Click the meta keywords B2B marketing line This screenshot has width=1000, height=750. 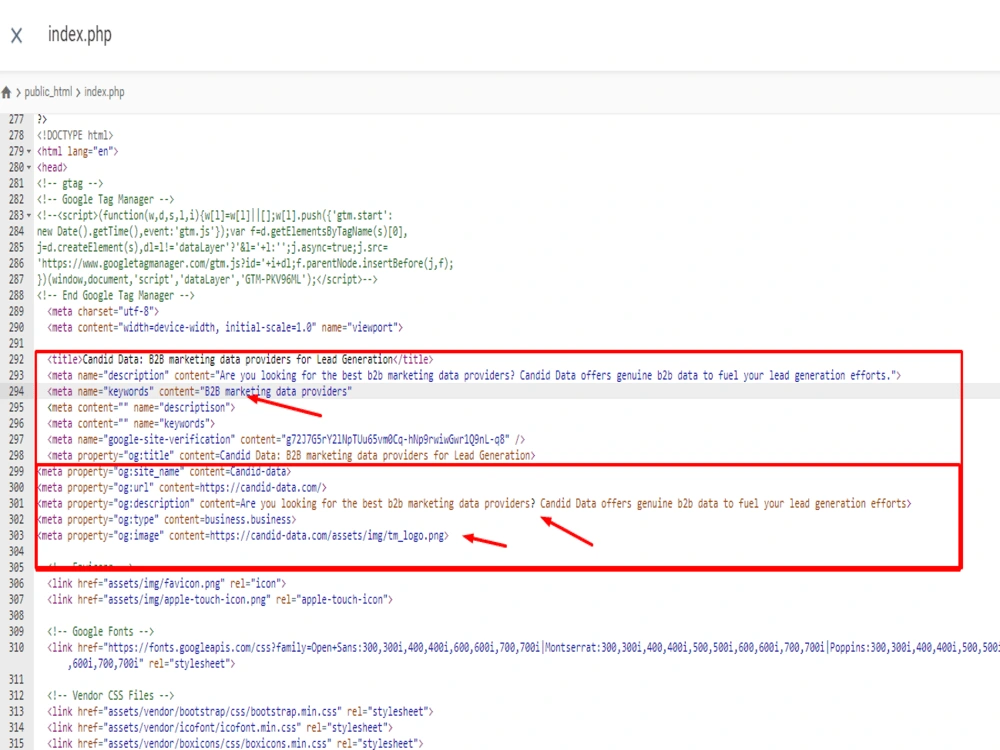(200, 391)
